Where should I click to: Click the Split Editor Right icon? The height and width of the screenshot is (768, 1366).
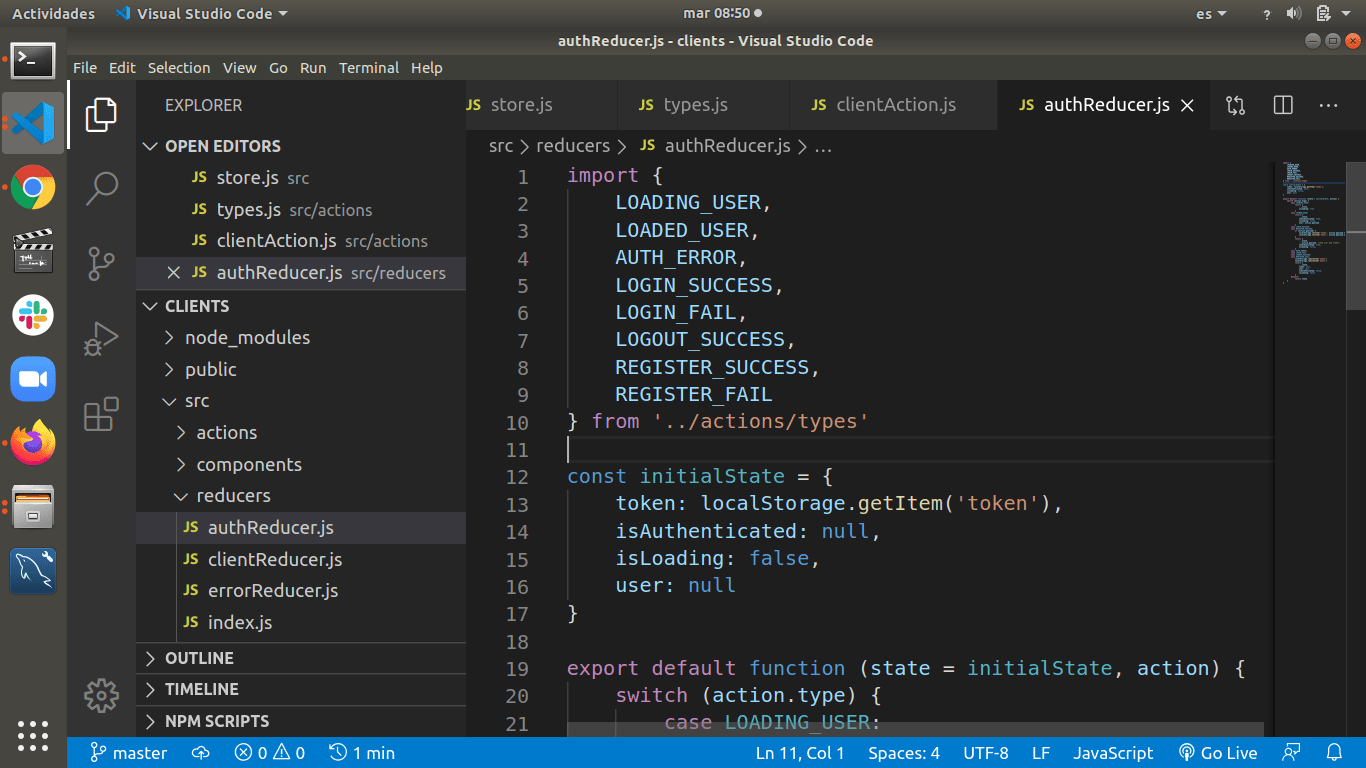point(1283,105)
